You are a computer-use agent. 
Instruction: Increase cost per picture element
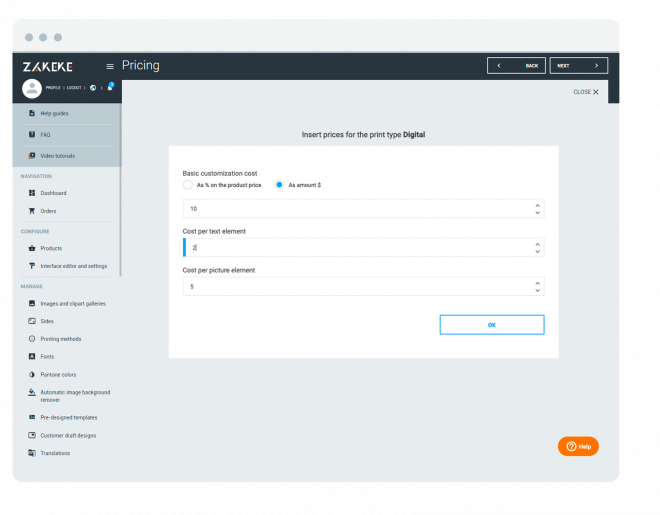click(x=538, y=283)
